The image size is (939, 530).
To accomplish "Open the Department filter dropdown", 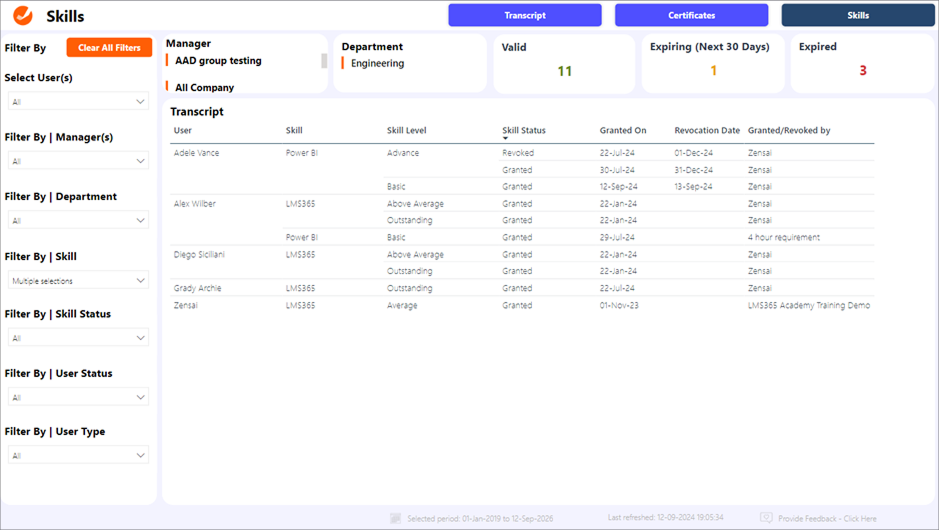I will pos(78,221).
